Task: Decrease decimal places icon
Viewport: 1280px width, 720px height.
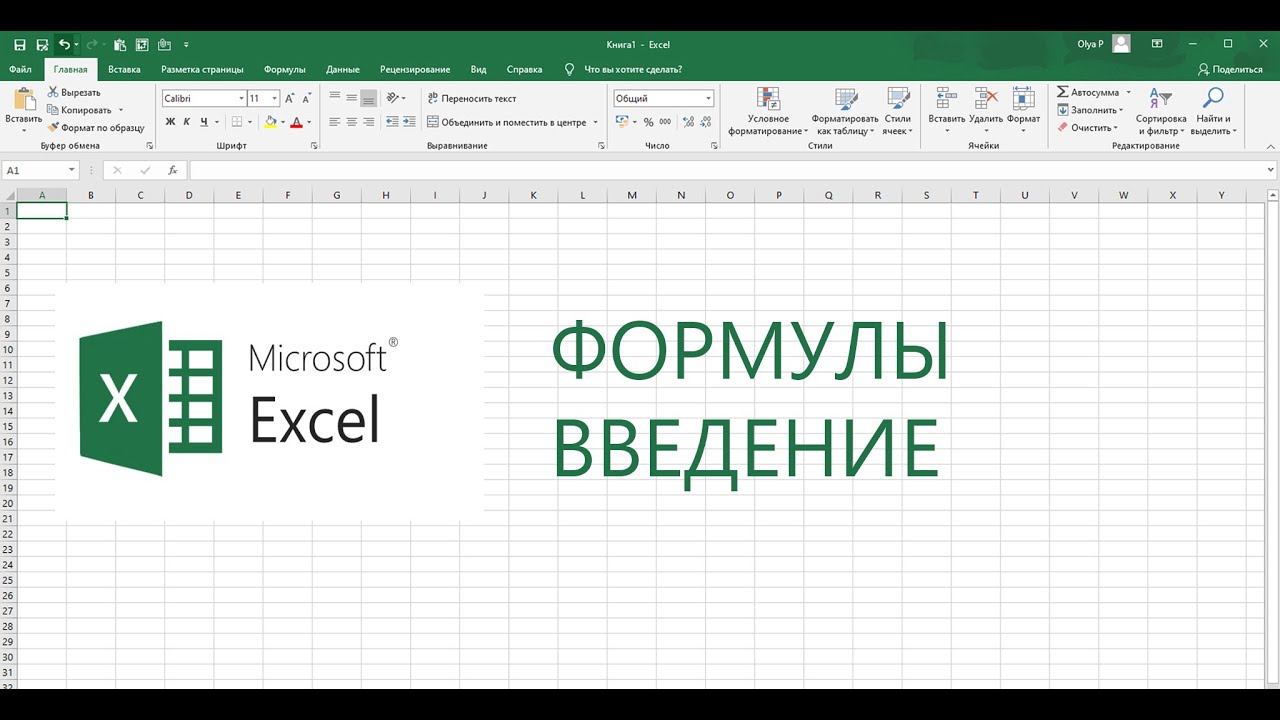Action: 706,122
